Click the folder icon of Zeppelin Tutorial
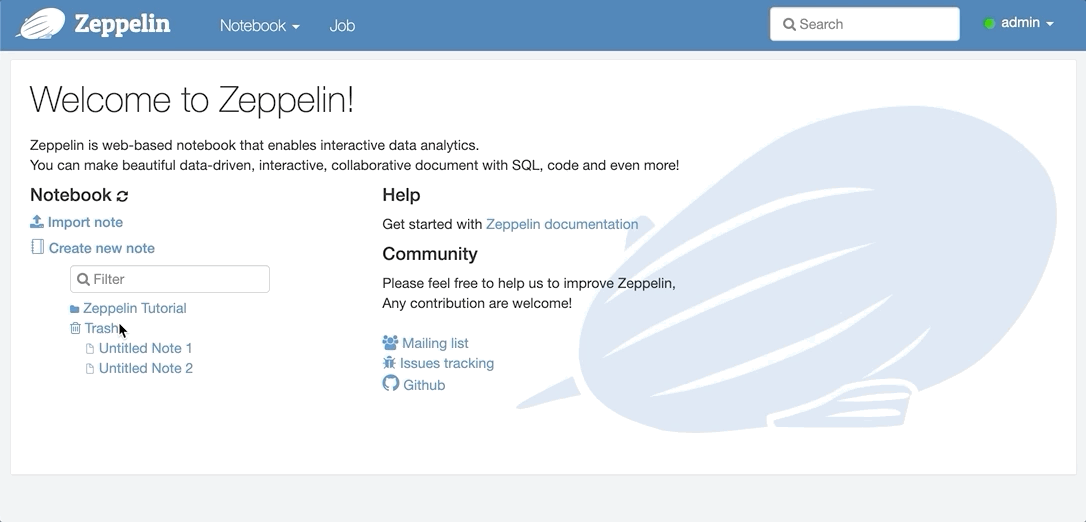Screen dimensions: 1086x522 75,309
